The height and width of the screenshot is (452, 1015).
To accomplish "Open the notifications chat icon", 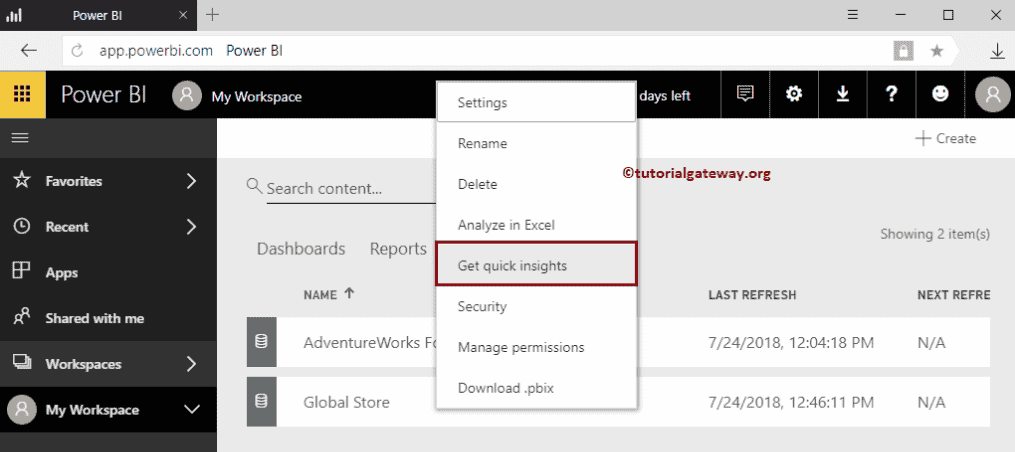I will click(745, 95).
